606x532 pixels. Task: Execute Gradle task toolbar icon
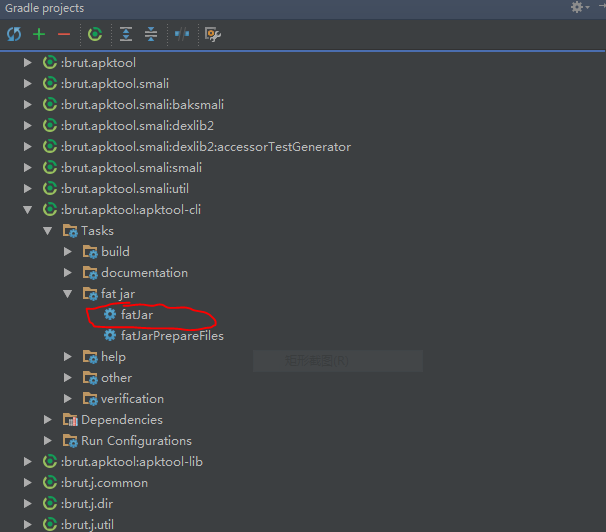(95, 34)
